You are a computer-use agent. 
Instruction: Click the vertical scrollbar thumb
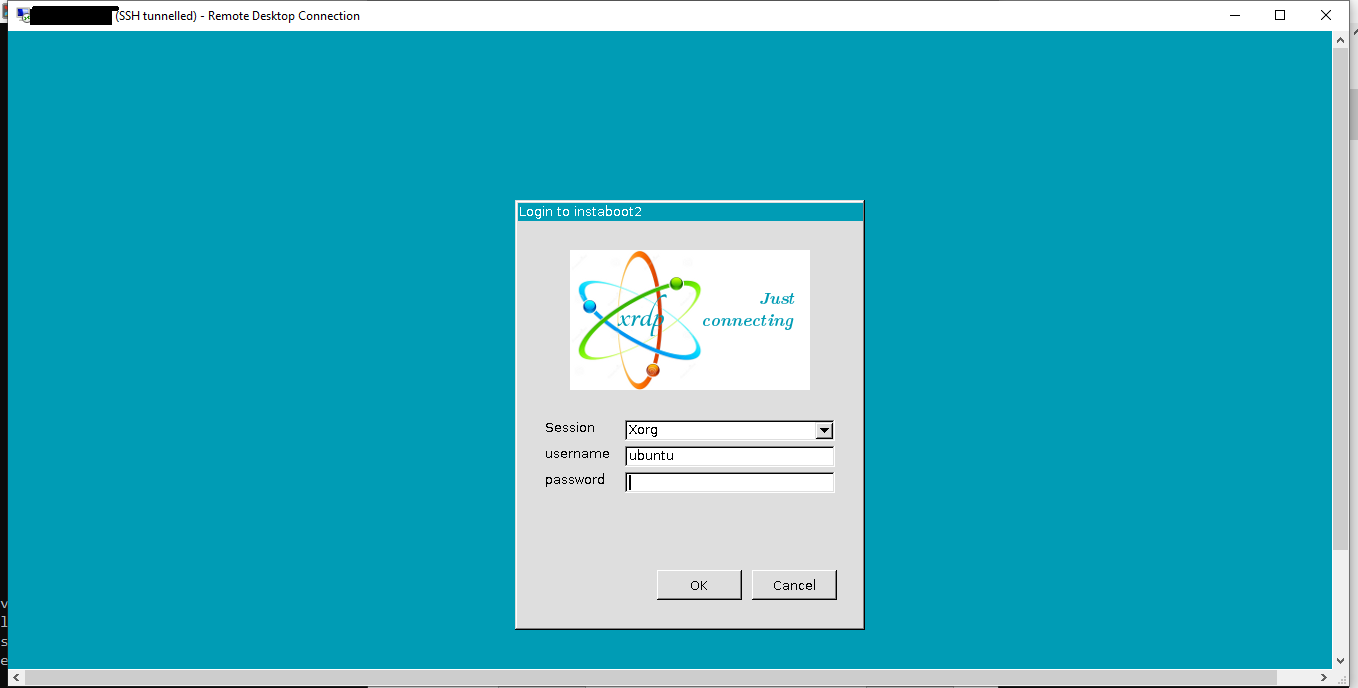coord(1340,300)
